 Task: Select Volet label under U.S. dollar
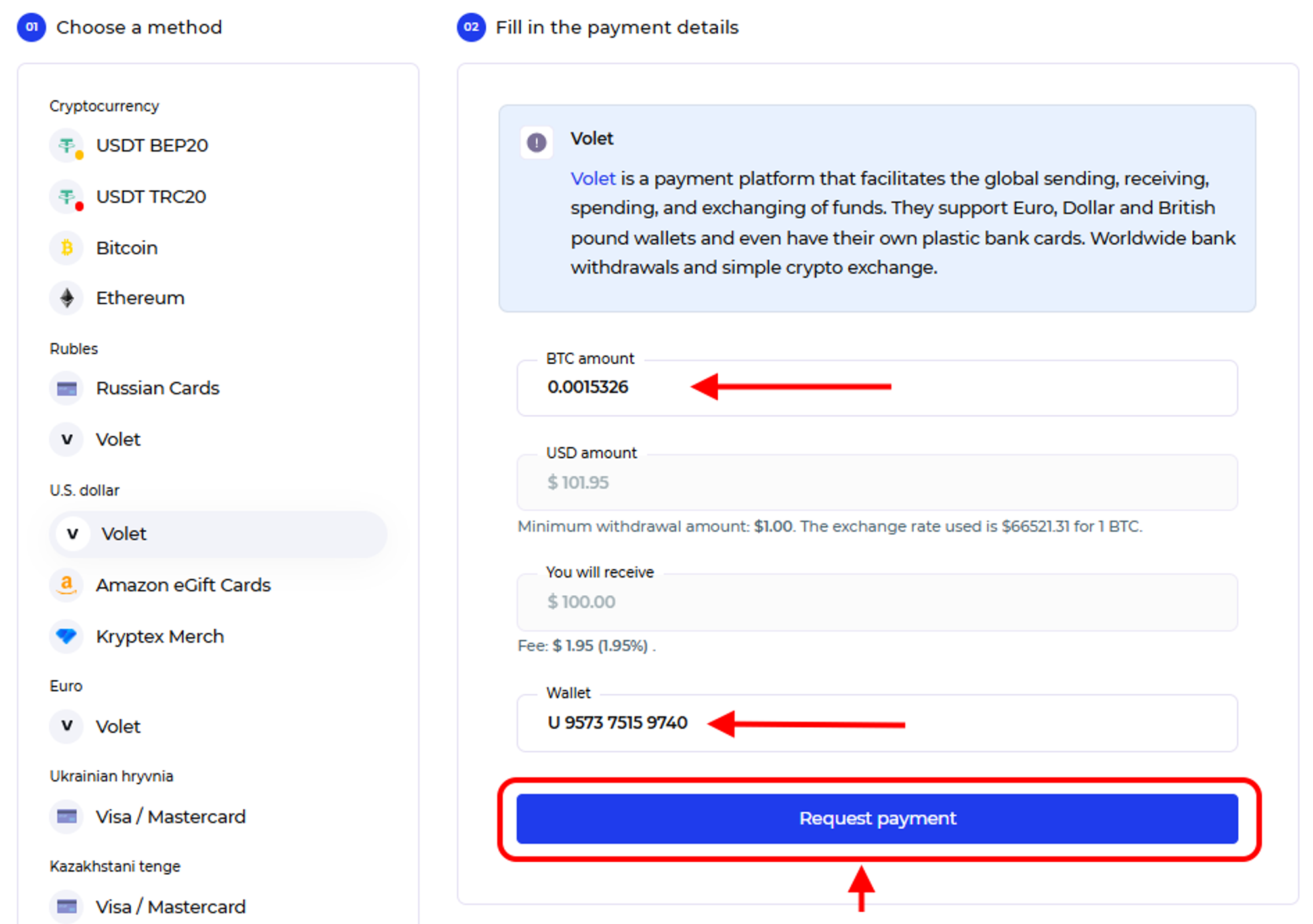(123, 534)
